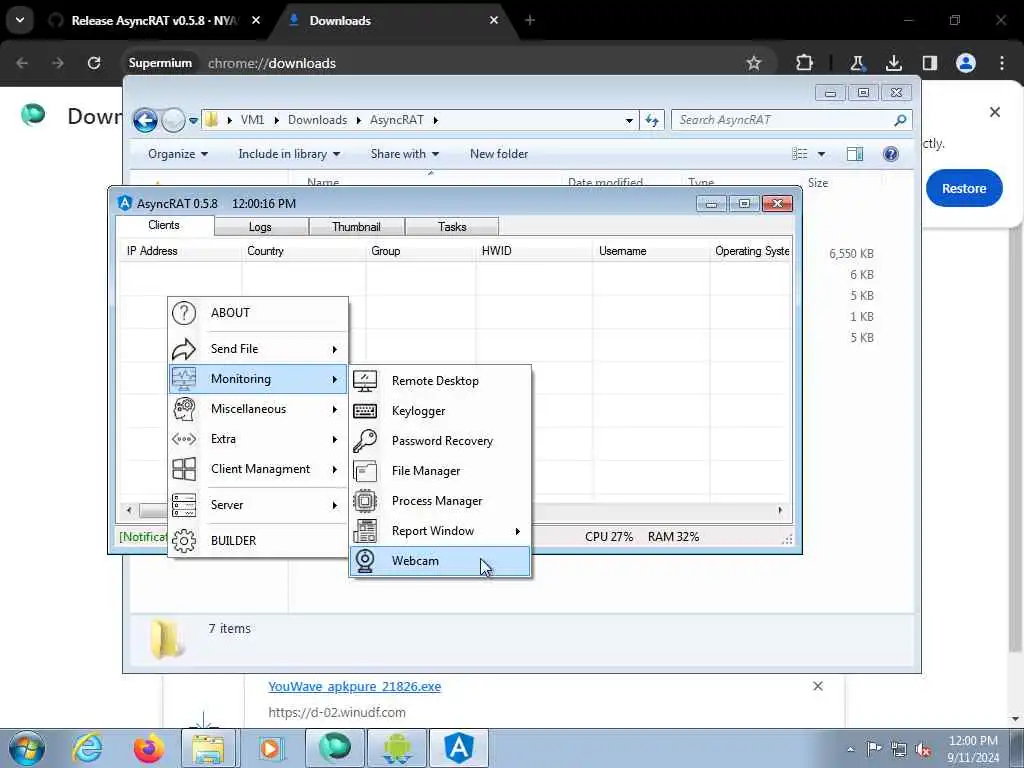Click the Android YouWave taskbar icon
This screenshot has width=1024, height=768.
(x=397, y=748)
